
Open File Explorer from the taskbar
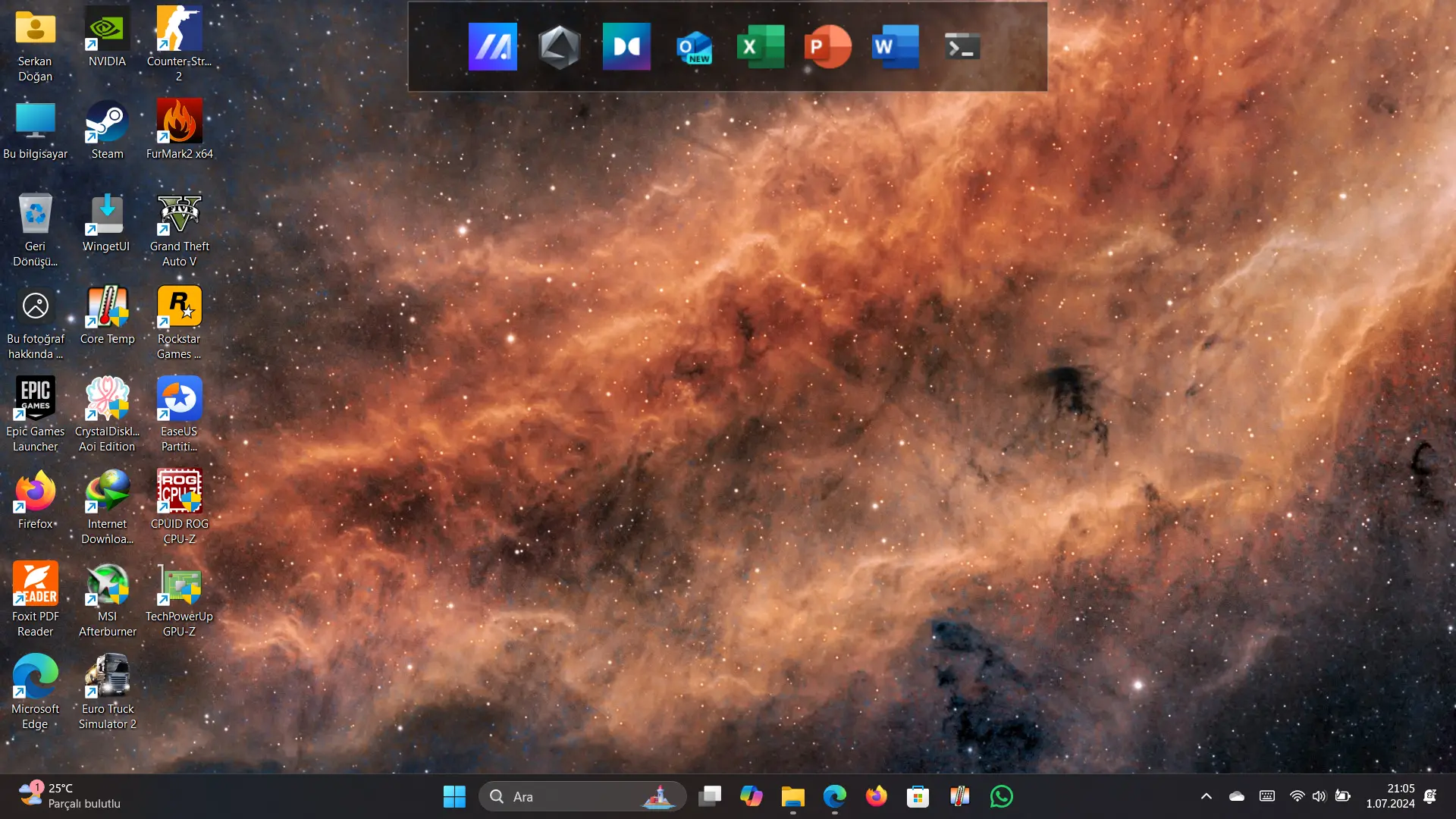(x=793, y=796)
